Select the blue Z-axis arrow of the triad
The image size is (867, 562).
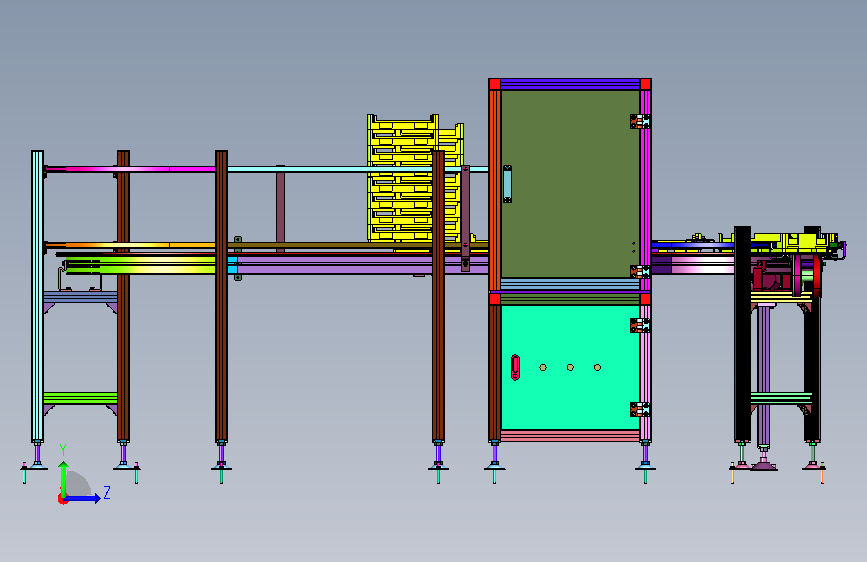[x=82, y=498]
